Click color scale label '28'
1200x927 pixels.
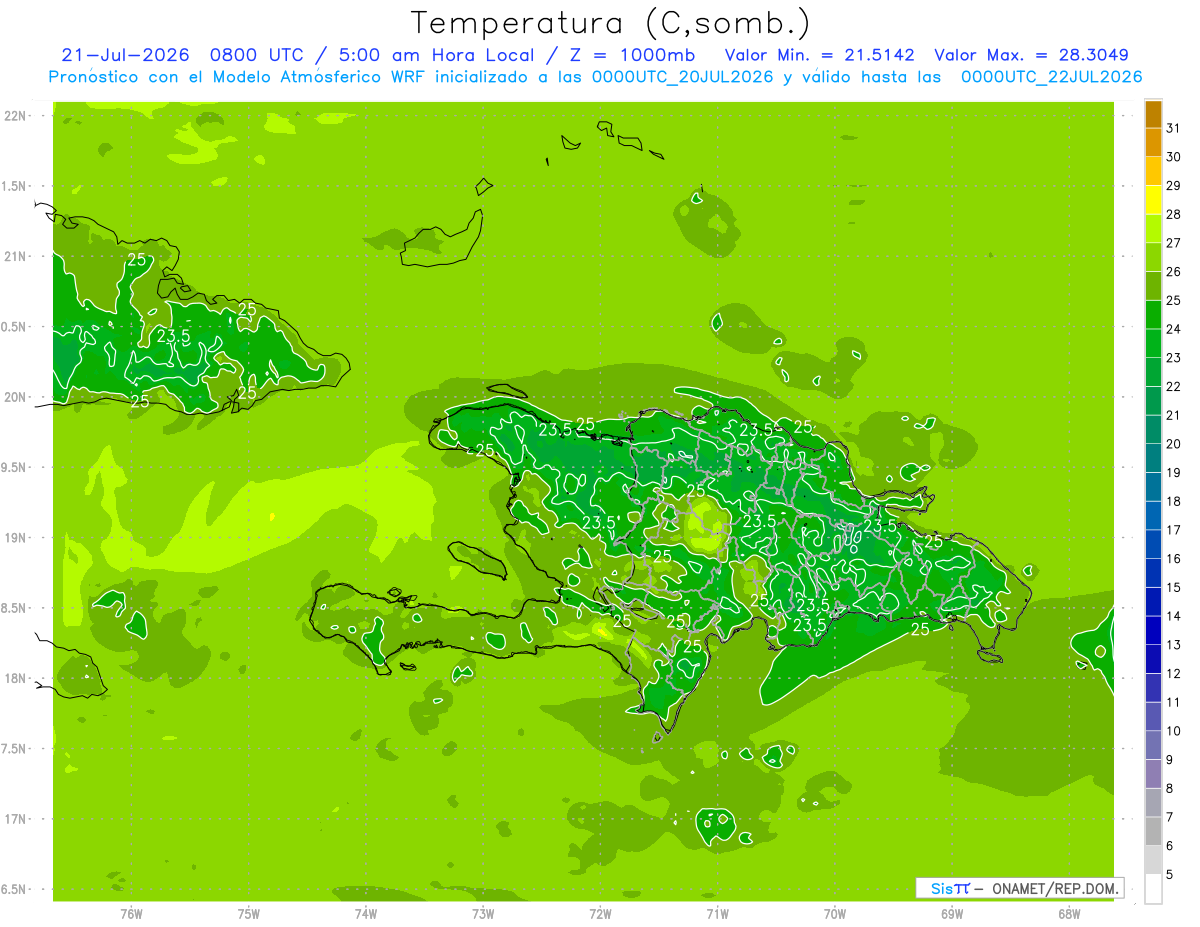[x=1174, y=214]
